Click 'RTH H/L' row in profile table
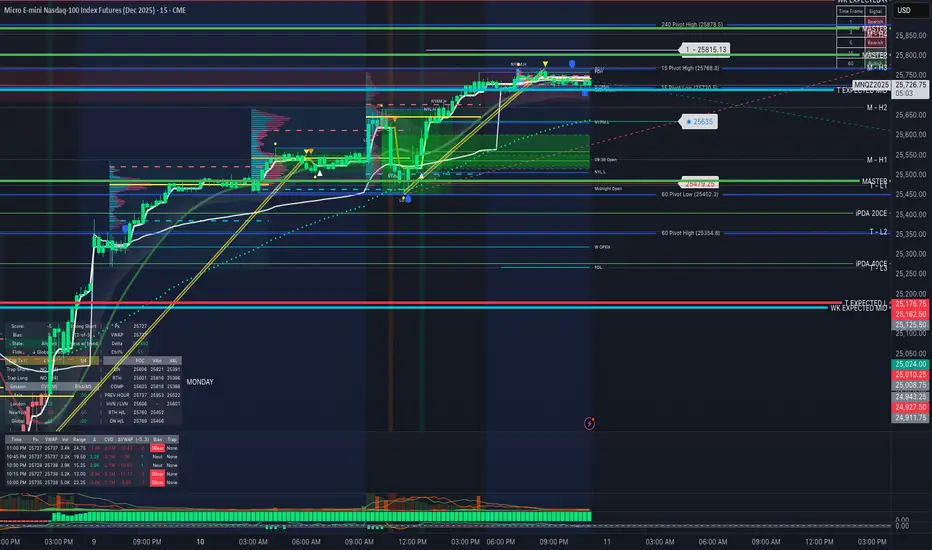This screenshot has height=550, width=932. [143, 412]
